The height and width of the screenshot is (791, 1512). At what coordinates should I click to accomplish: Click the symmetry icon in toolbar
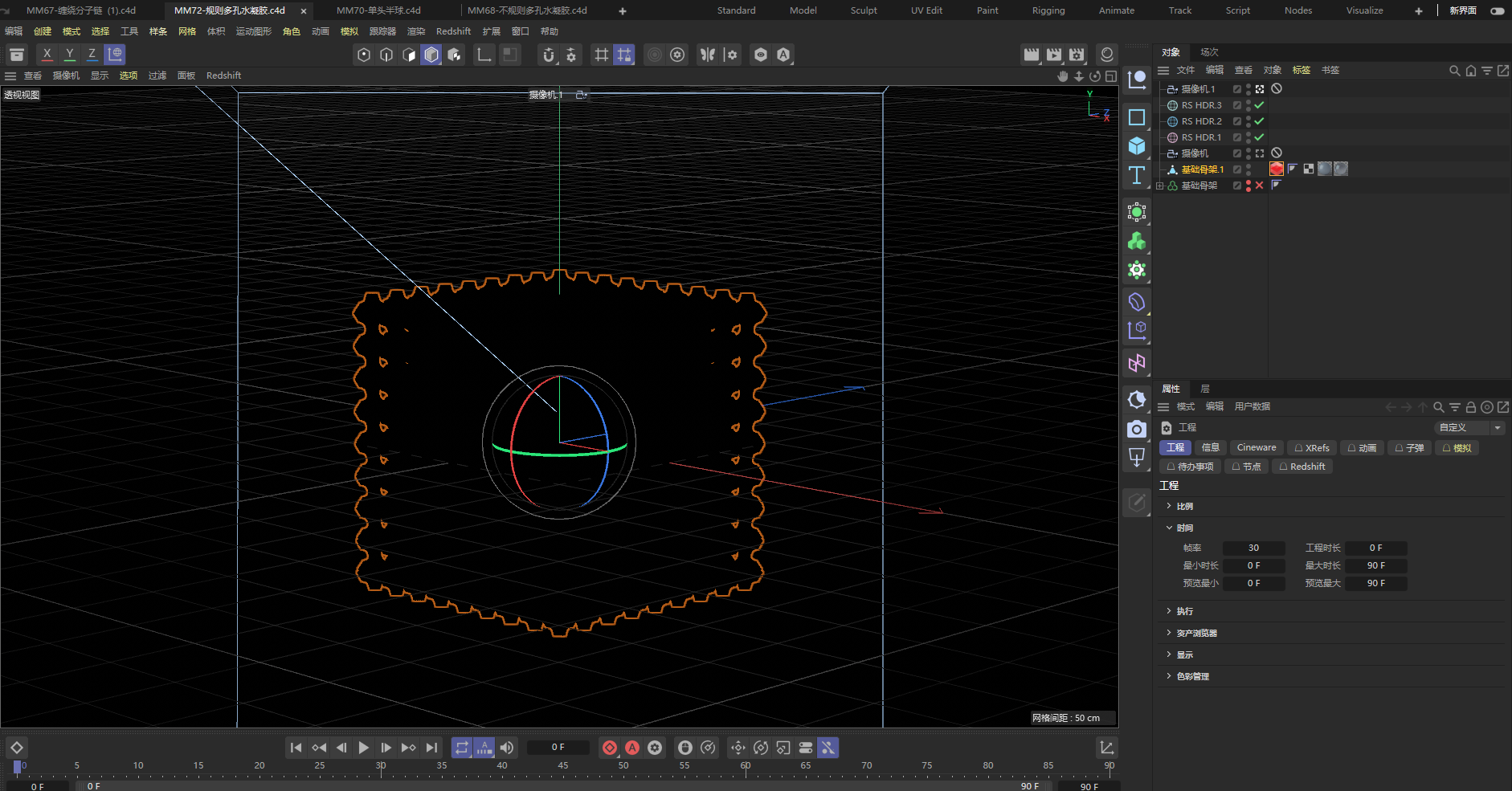click(x=708, y=55)
